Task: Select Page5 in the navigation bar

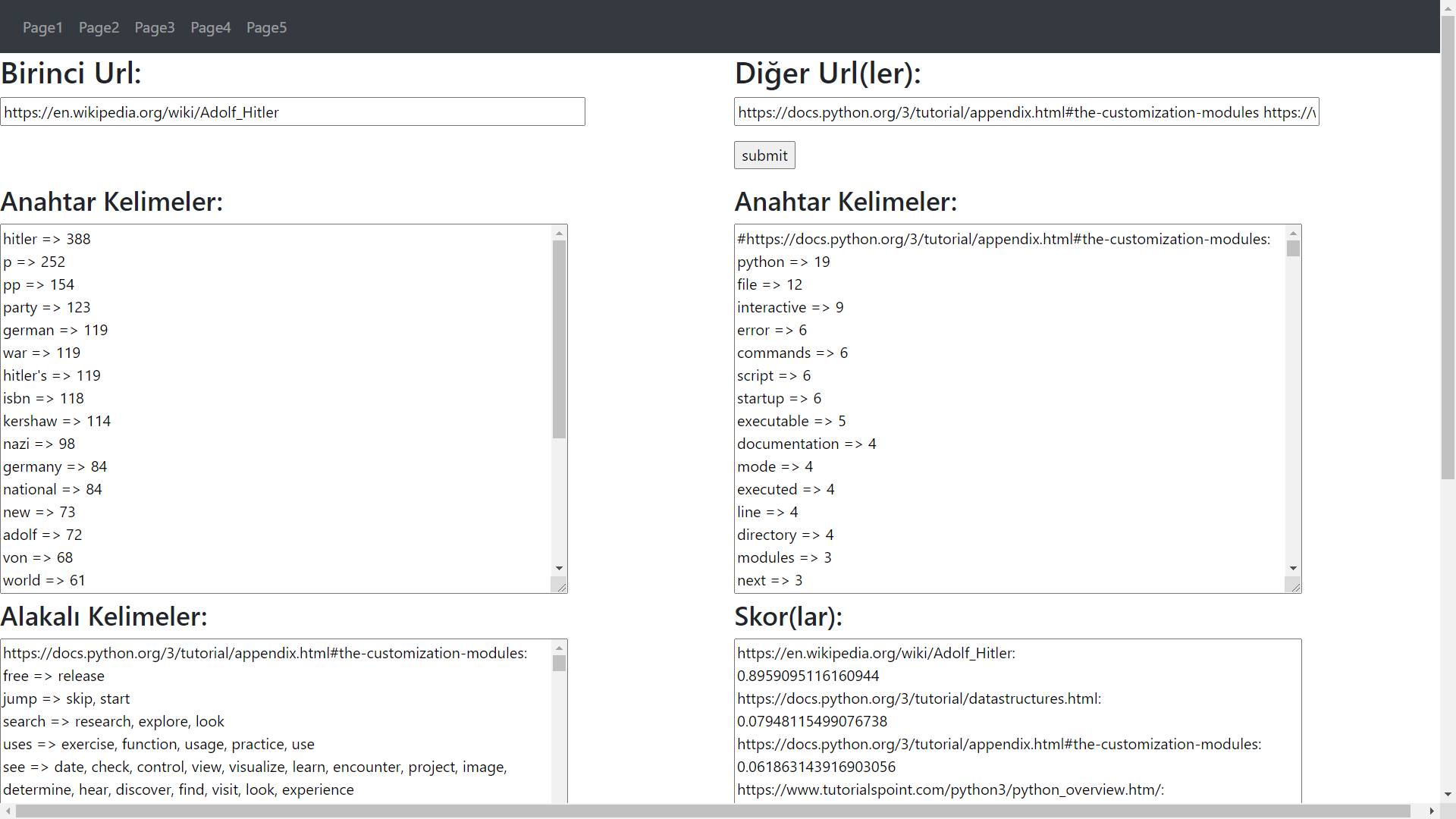Action: 266,27
